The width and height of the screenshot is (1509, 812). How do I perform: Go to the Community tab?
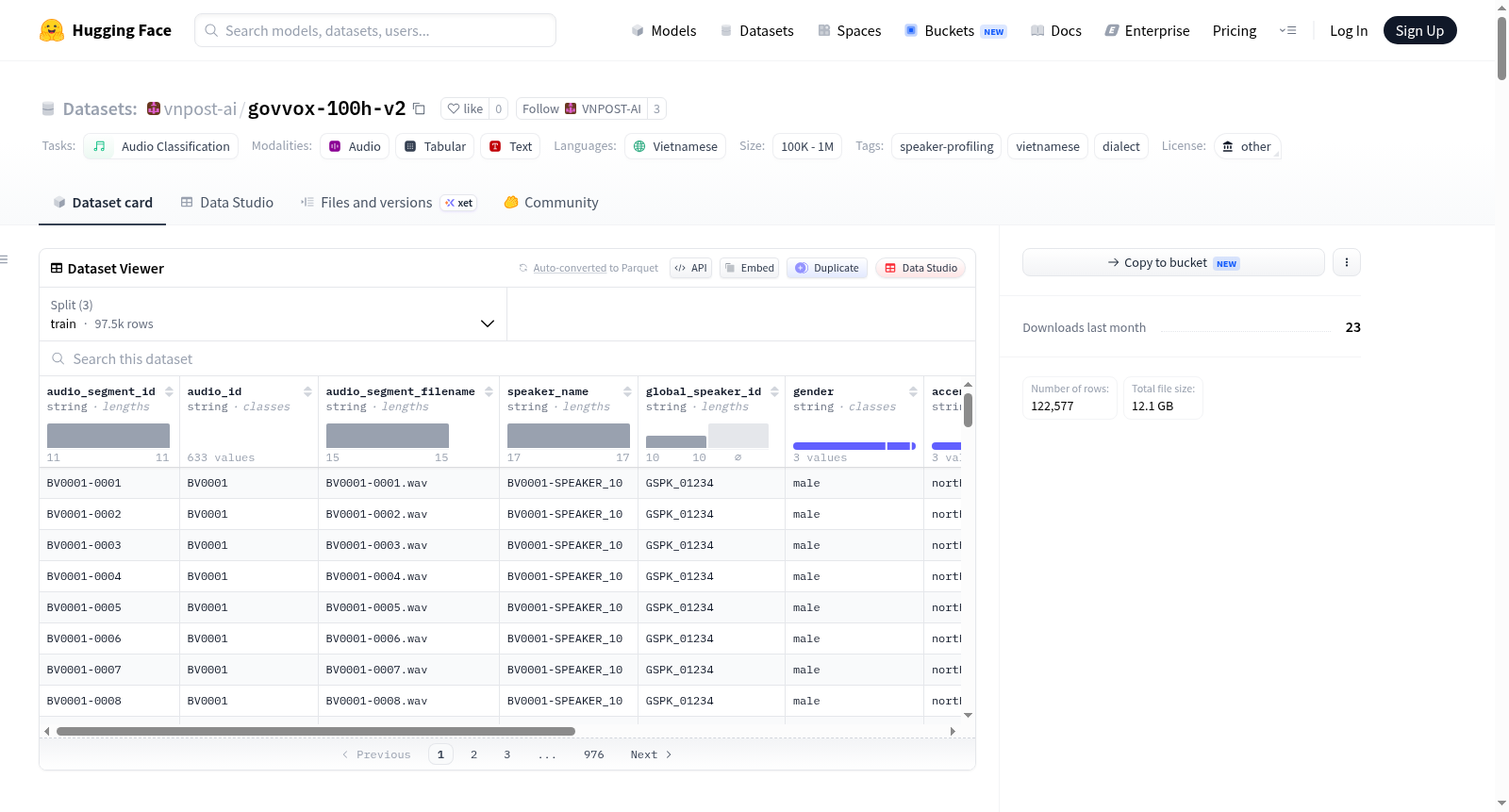(x=551, y=203)
